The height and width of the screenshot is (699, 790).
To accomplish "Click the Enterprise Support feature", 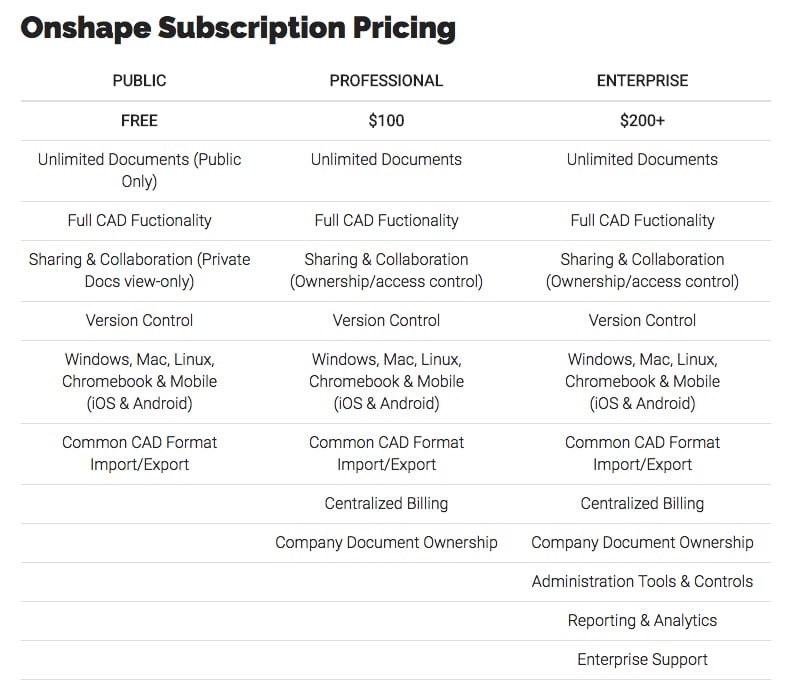I will pyautogui.click(x=642, y=659).
